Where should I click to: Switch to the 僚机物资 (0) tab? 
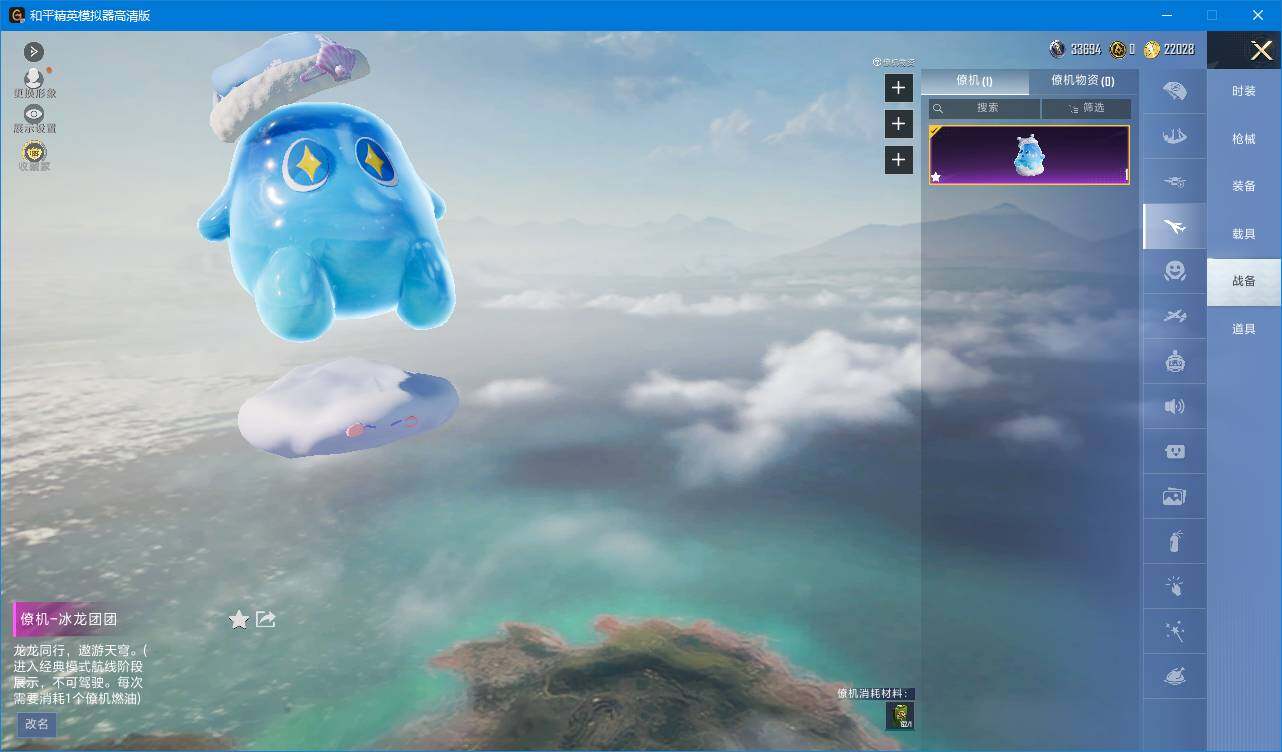click(x=1083, y=81)
